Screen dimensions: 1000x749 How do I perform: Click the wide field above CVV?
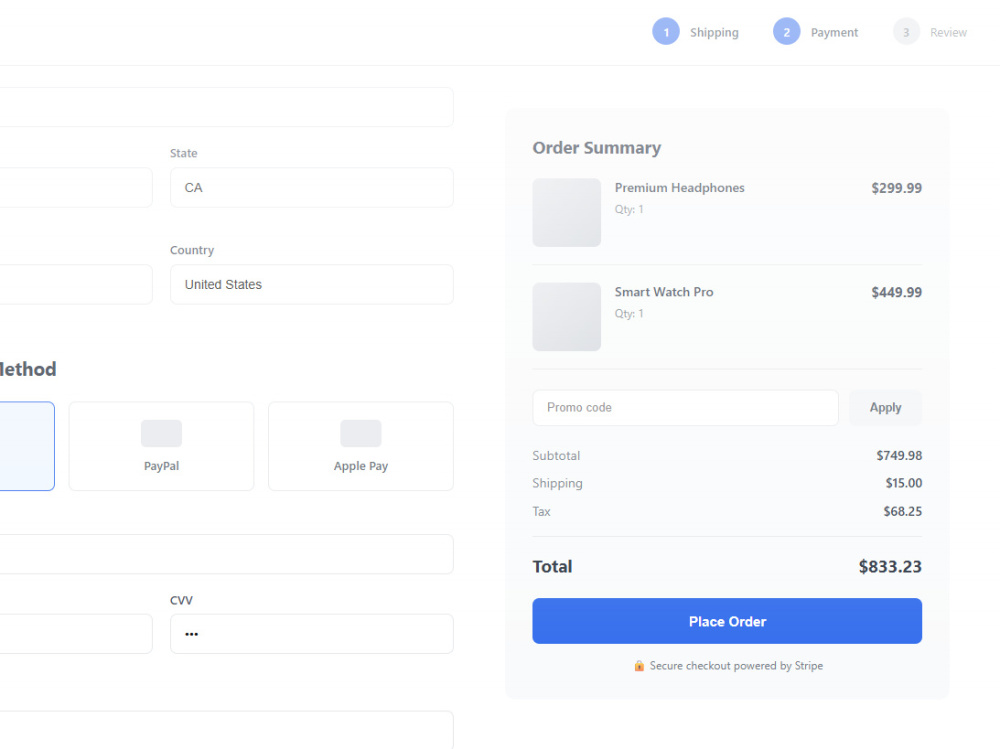pyautogui.click(x=226, y=554)
